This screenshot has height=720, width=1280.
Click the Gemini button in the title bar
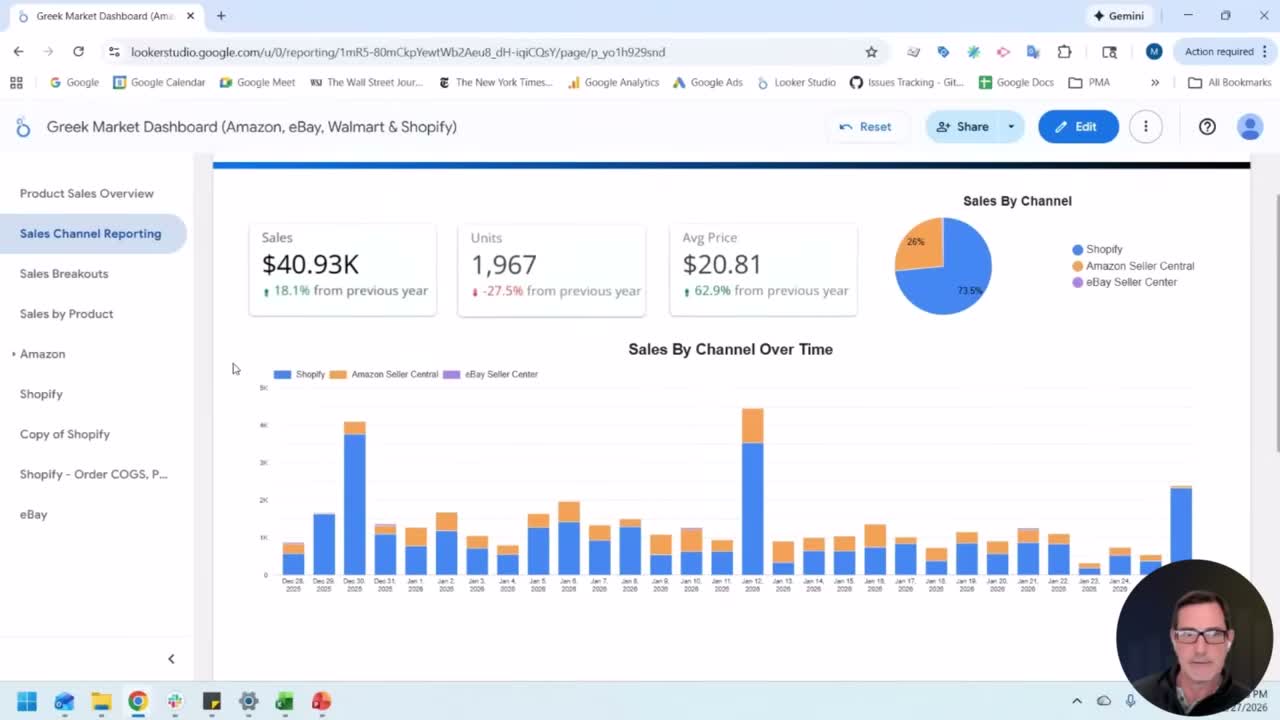pos(1119,15)
